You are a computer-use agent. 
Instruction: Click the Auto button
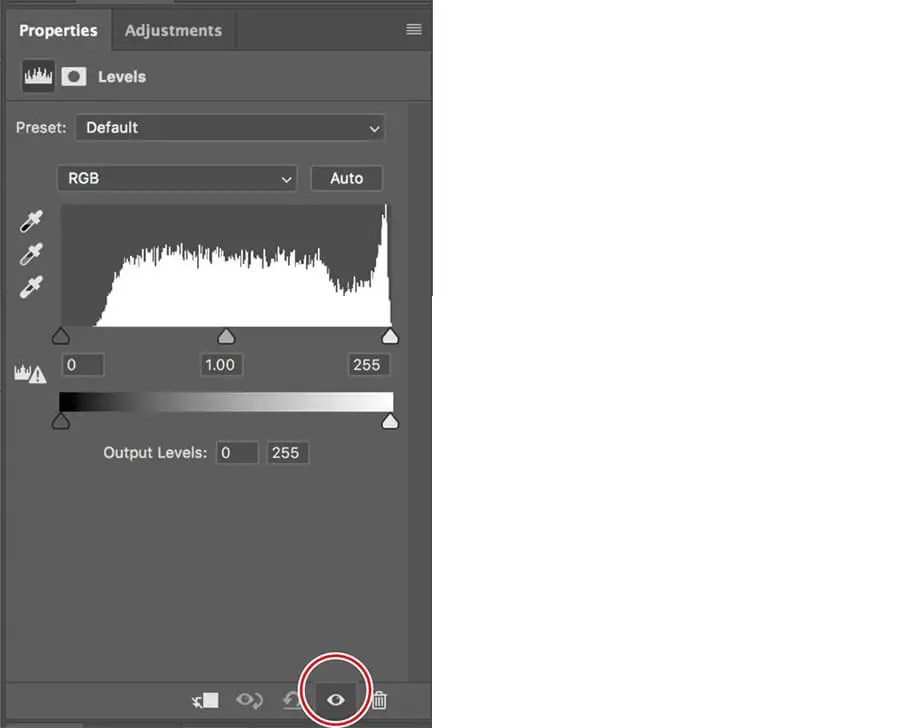pos(346,178)
